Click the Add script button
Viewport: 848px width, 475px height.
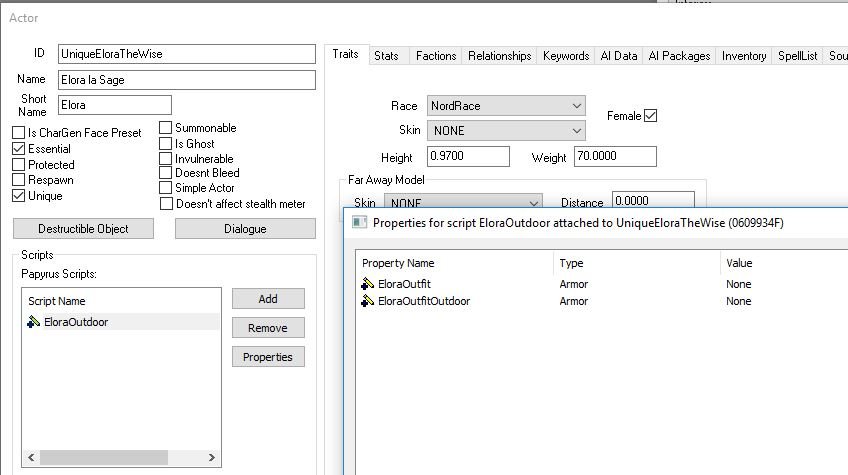(x=268, y=299)
